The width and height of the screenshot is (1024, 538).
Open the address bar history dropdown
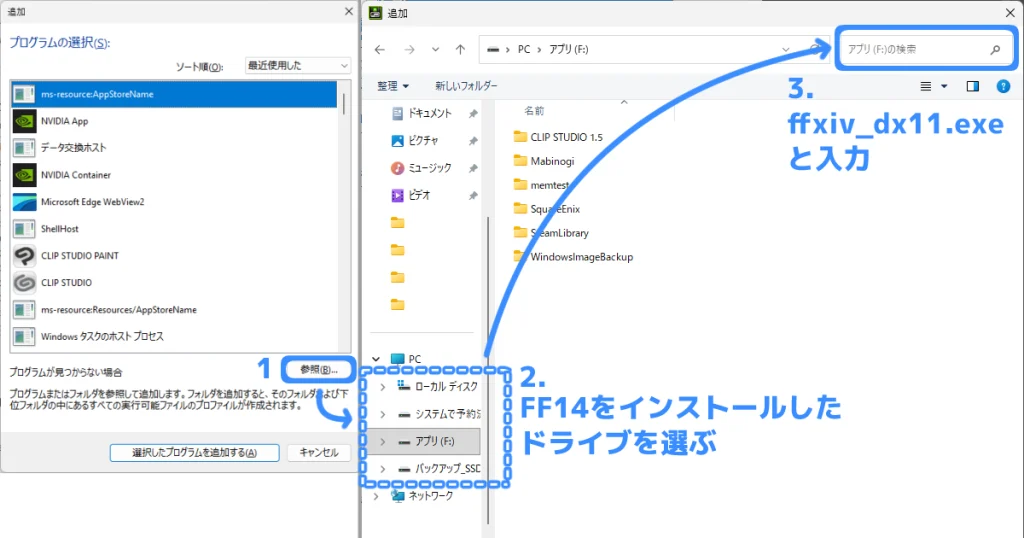tap(786, 50)
